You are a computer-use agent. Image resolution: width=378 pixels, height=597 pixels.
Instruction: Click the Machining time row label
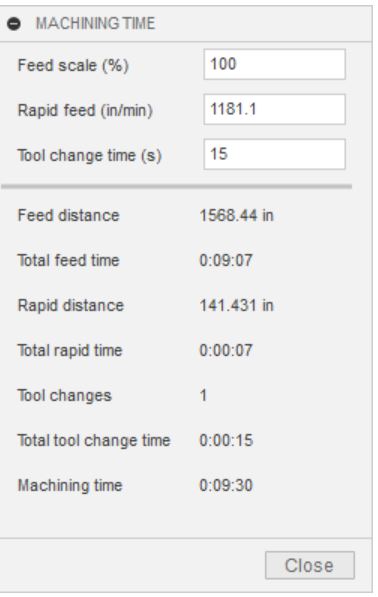coord(70,485)
